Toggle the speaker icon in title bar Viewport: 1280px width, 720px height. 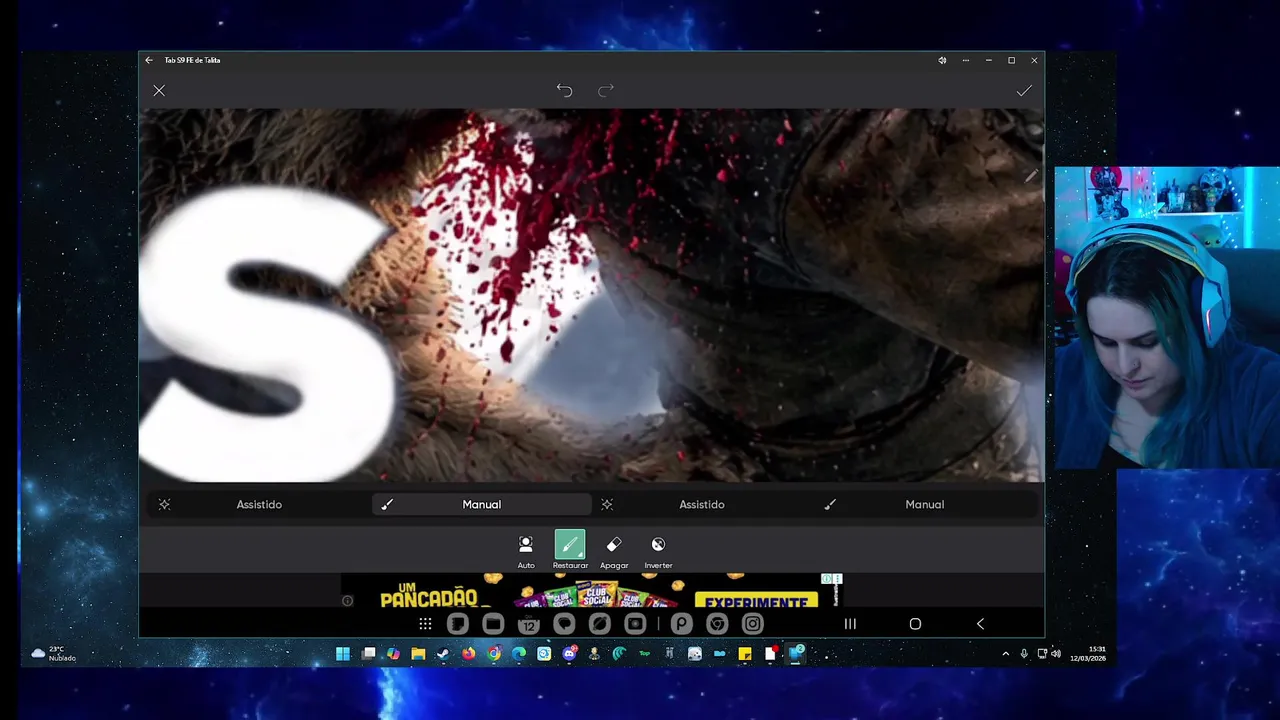[942, 60]
